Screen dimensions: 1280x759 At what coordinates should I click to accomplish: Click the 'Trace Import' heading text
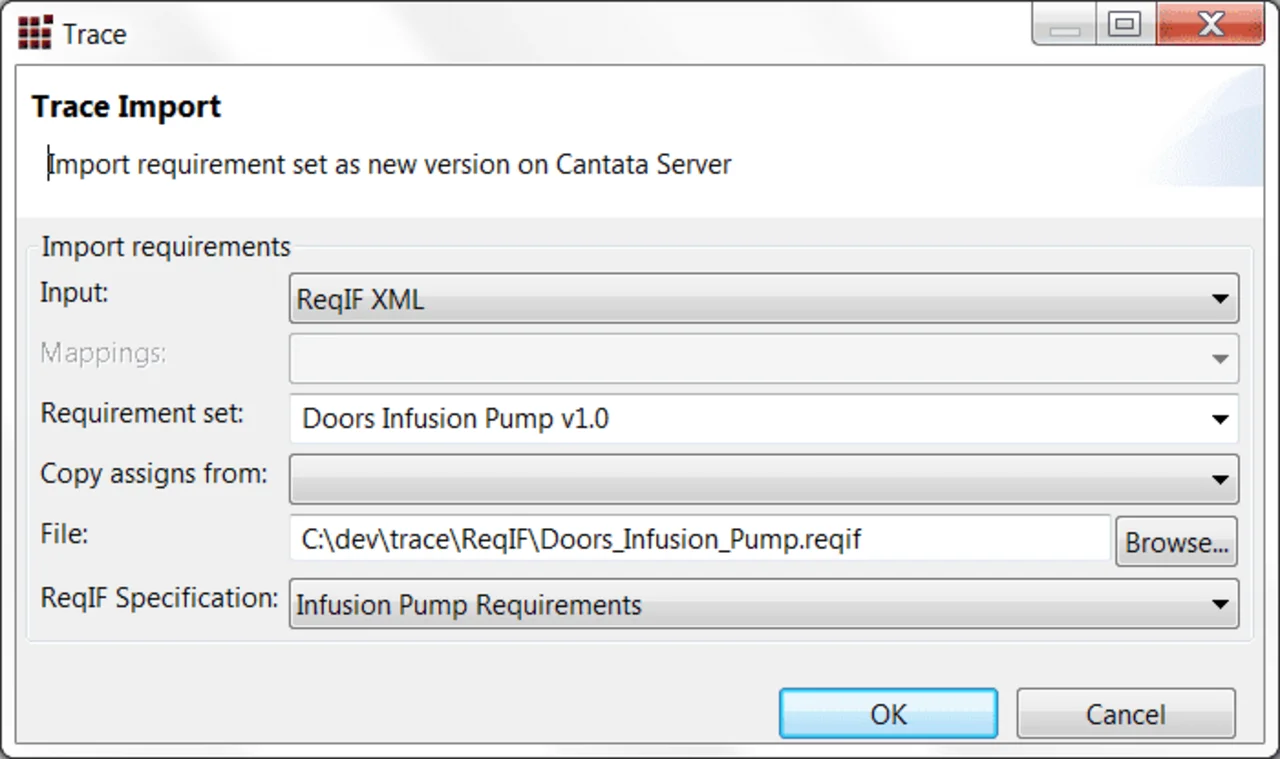[126, 107]
